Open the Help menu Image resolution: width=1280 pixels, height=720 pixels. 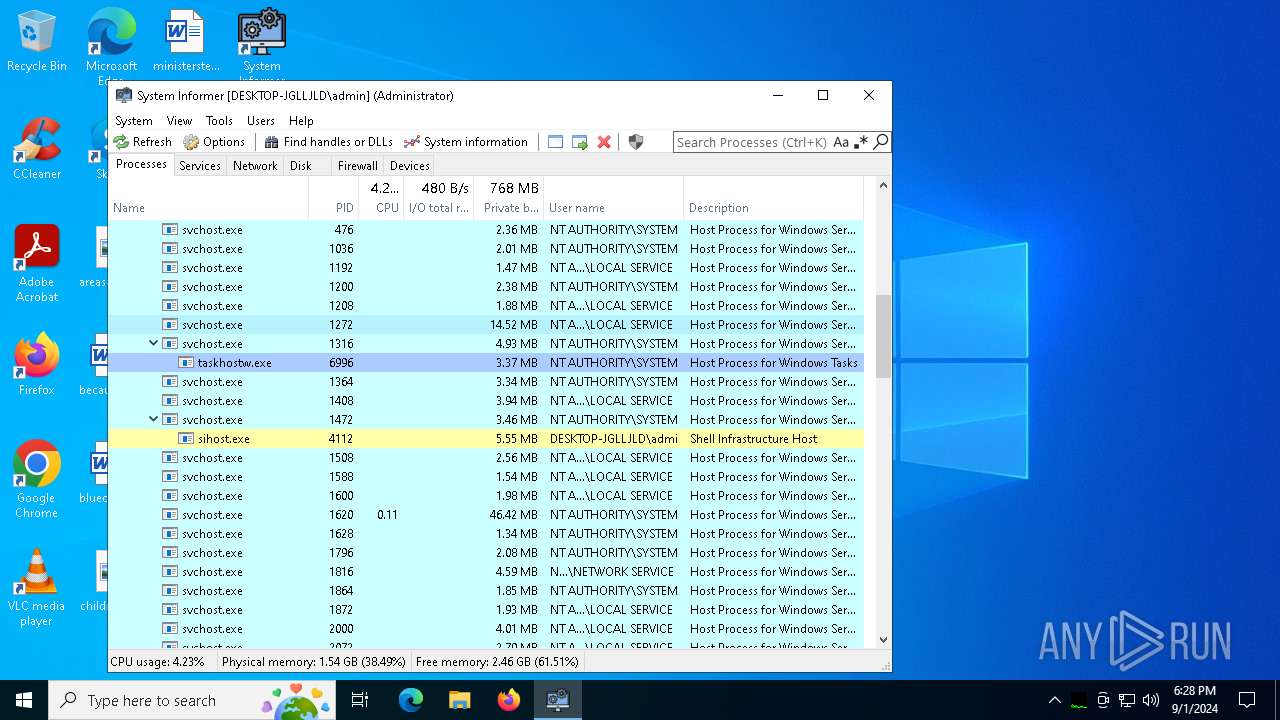(x=301, y=120)
